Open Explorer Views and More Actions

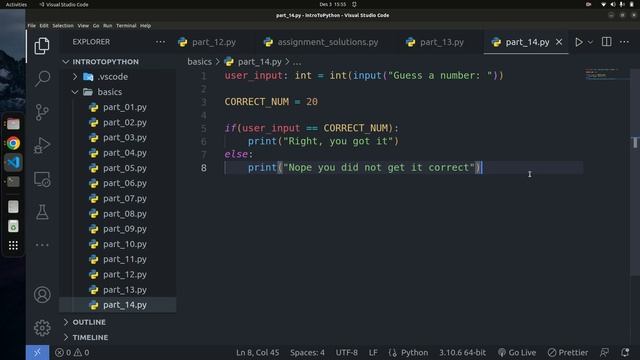coord(160,42)
